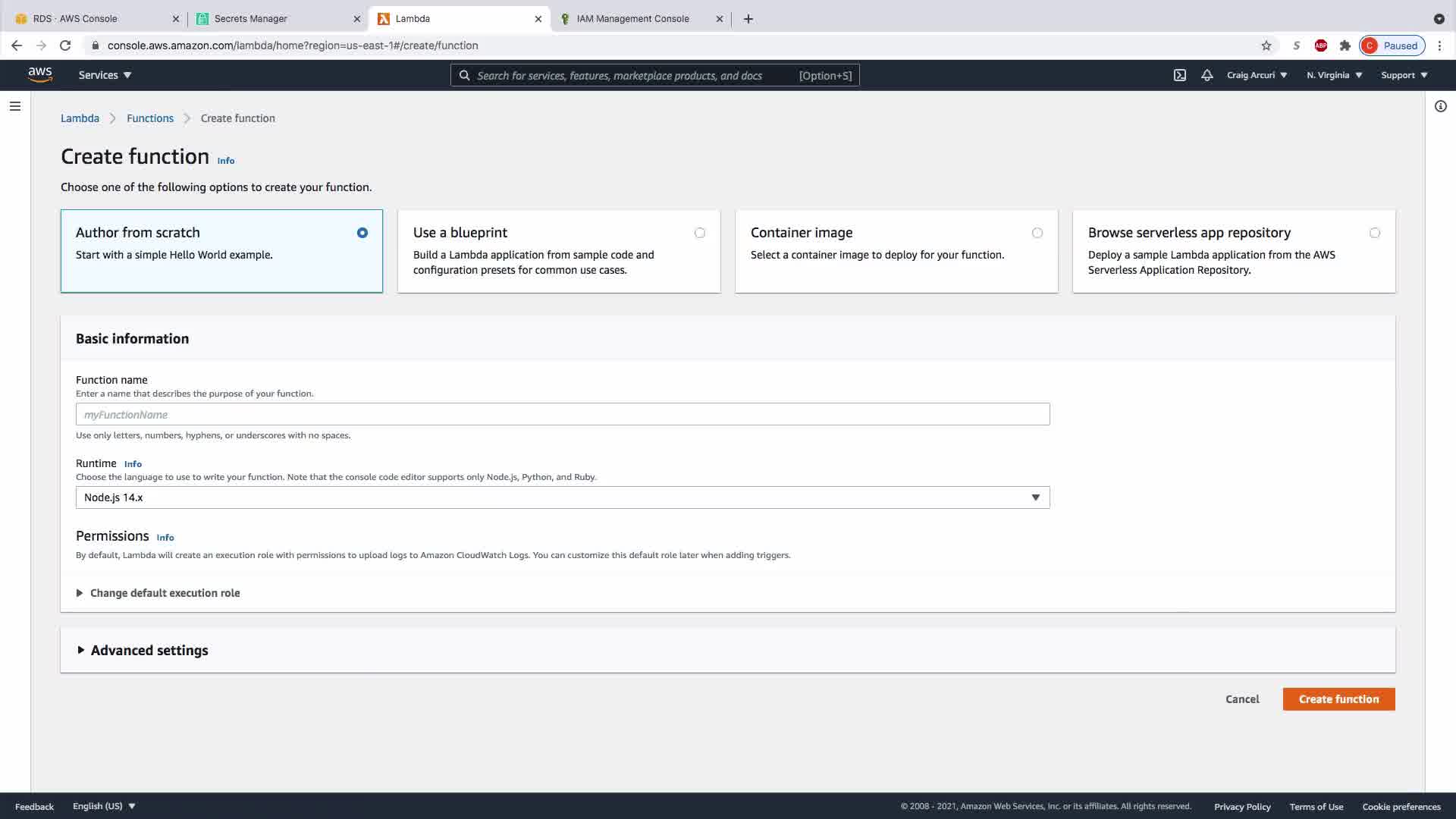Reload the page with refresh icon

(x=65, y=45)
